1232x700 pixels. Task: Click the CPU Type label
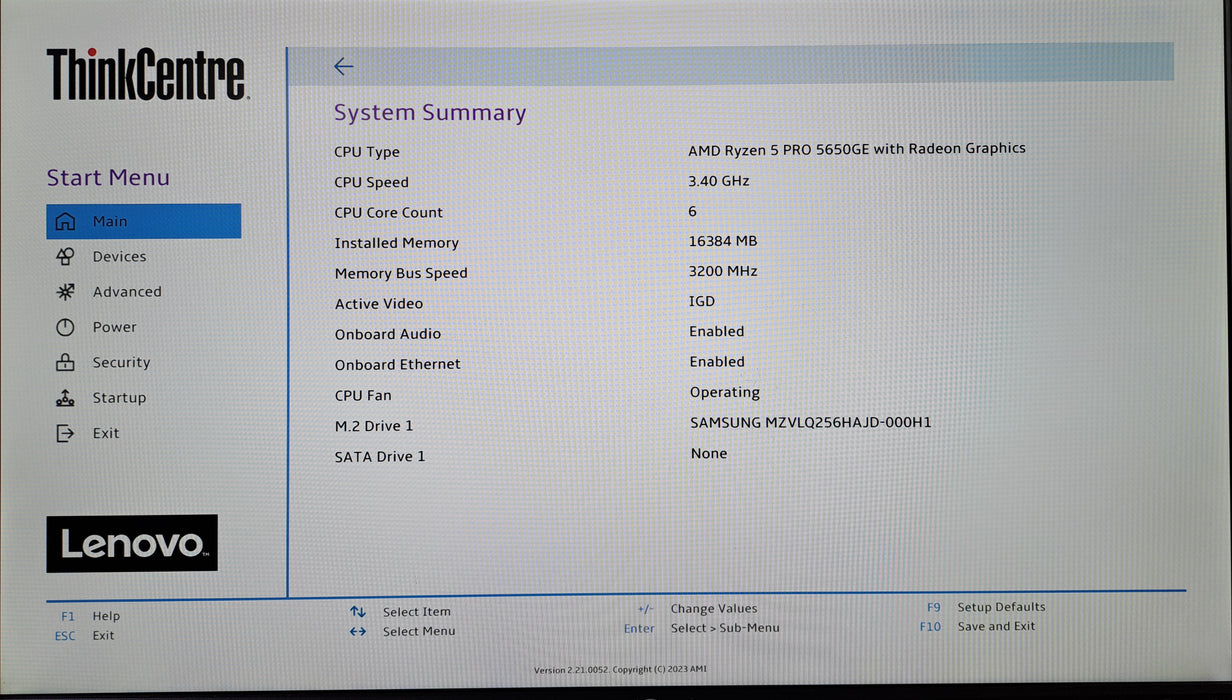(x=367, y=152)
